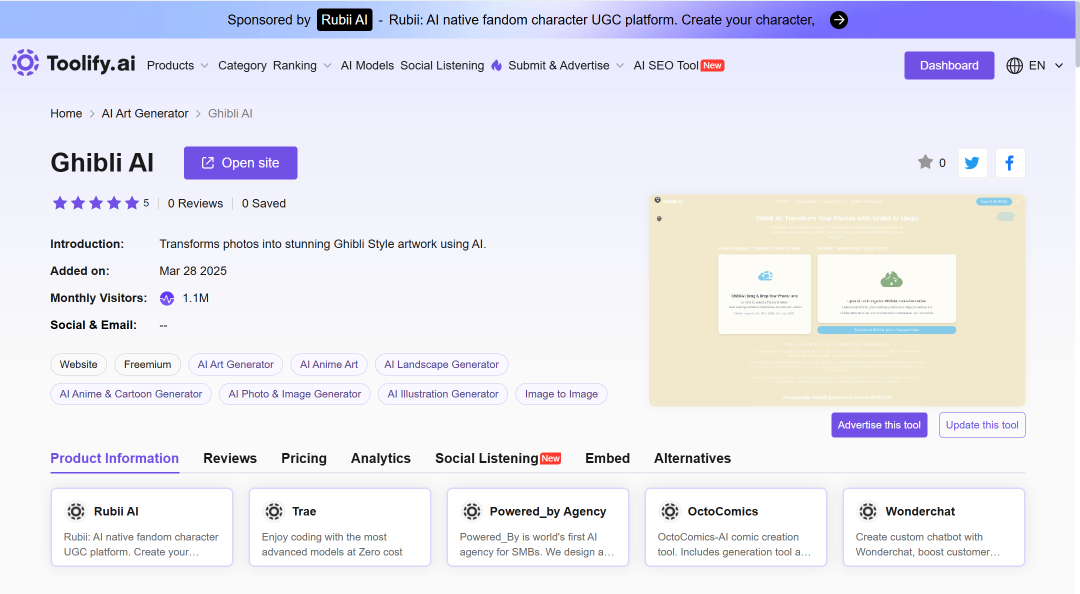Open the EN language dropdown
The width and height of the screenshot is (1080, 594).
1046,65
